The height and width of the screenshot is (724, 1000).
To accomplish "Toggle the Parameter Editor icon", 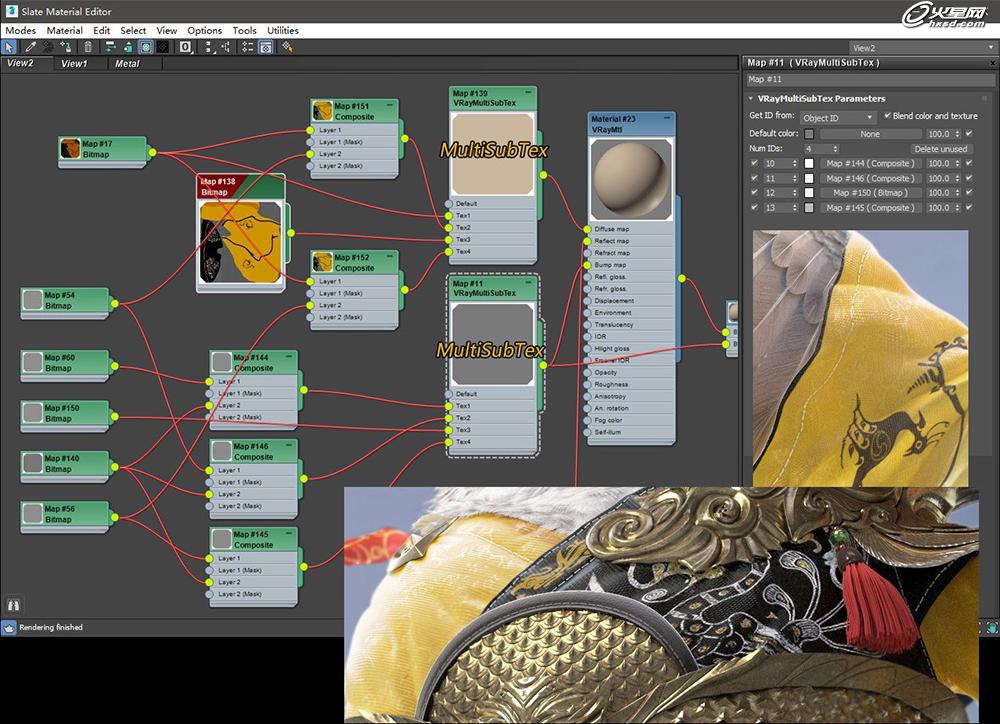I will click(266, 47).
